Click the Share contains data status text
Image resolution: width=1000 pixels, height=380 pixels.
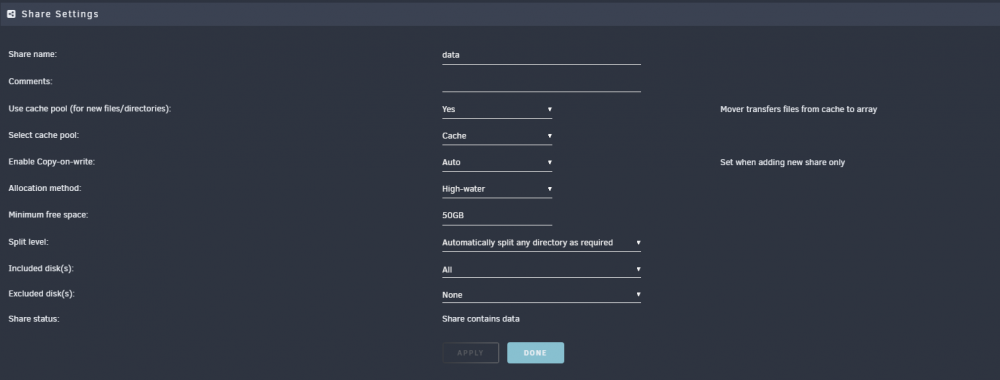click(x=481, y=319)
